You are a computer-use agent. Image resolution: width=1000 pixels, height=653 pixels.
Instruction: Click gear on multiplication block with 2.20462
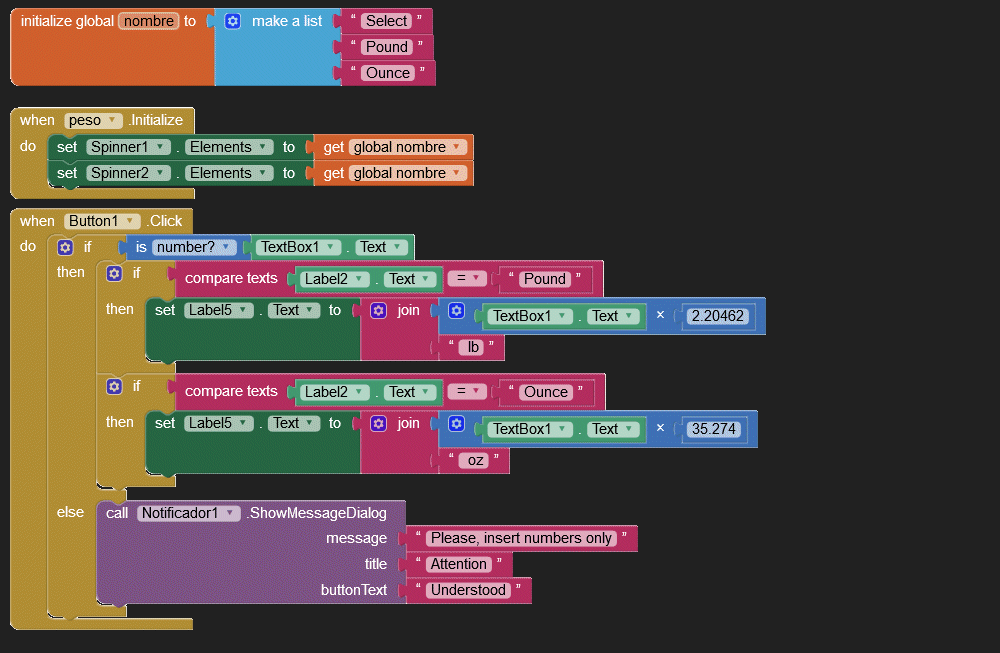(456, 311)
